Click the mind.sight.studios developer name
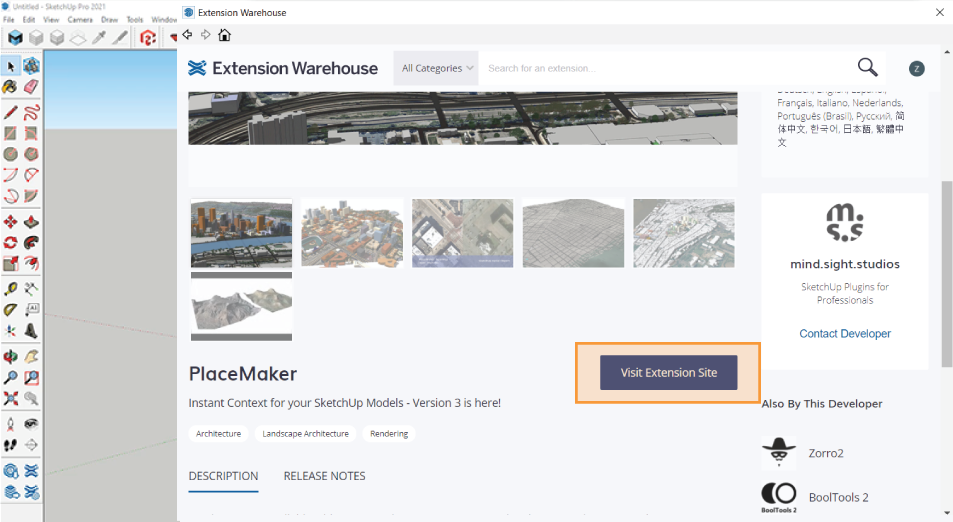This screenshot has width=953, height=522. pyautogui.click(x=845, y=264)
